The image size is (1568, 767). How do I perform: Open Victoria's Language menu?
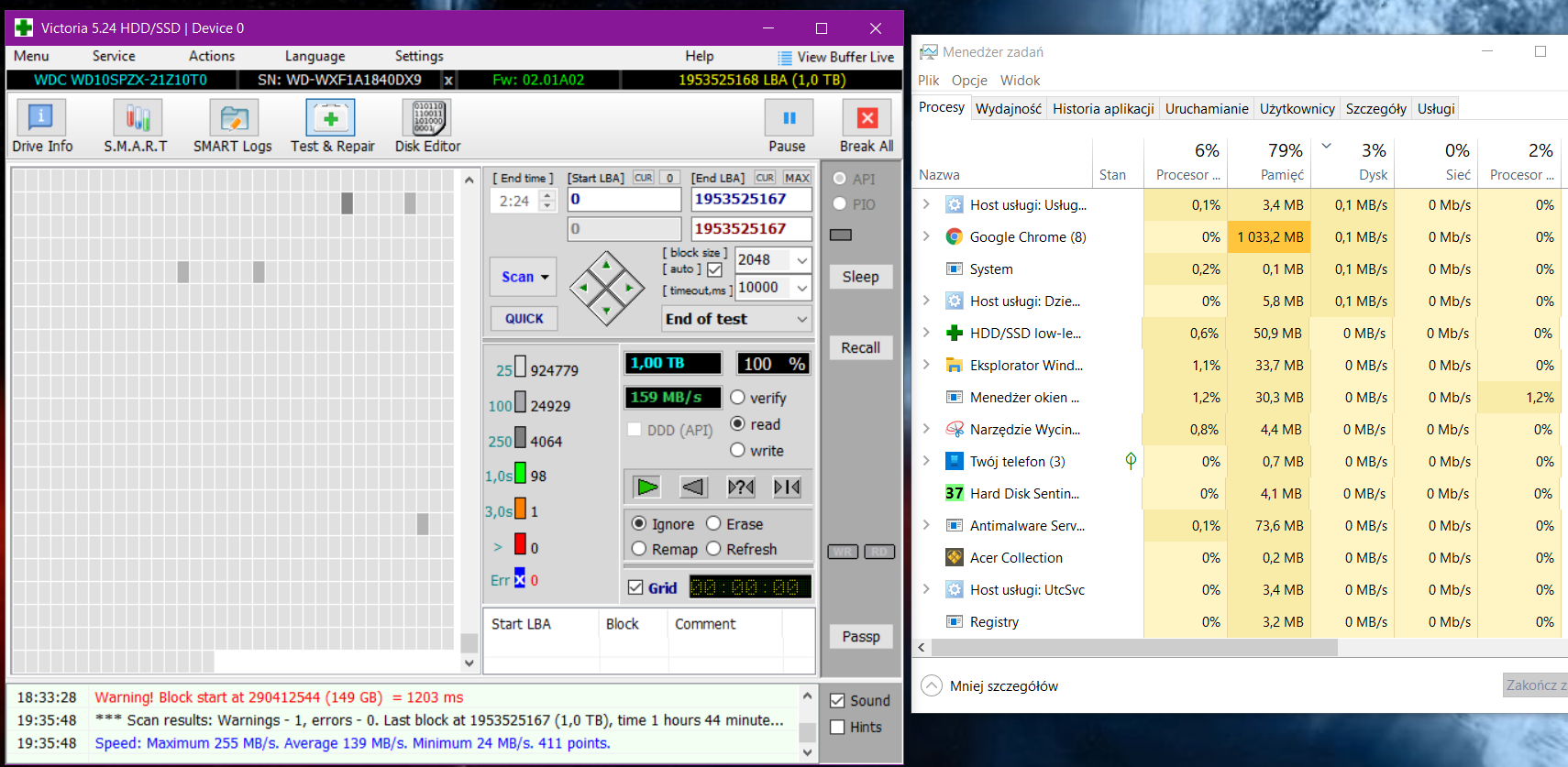coord(315,57)
